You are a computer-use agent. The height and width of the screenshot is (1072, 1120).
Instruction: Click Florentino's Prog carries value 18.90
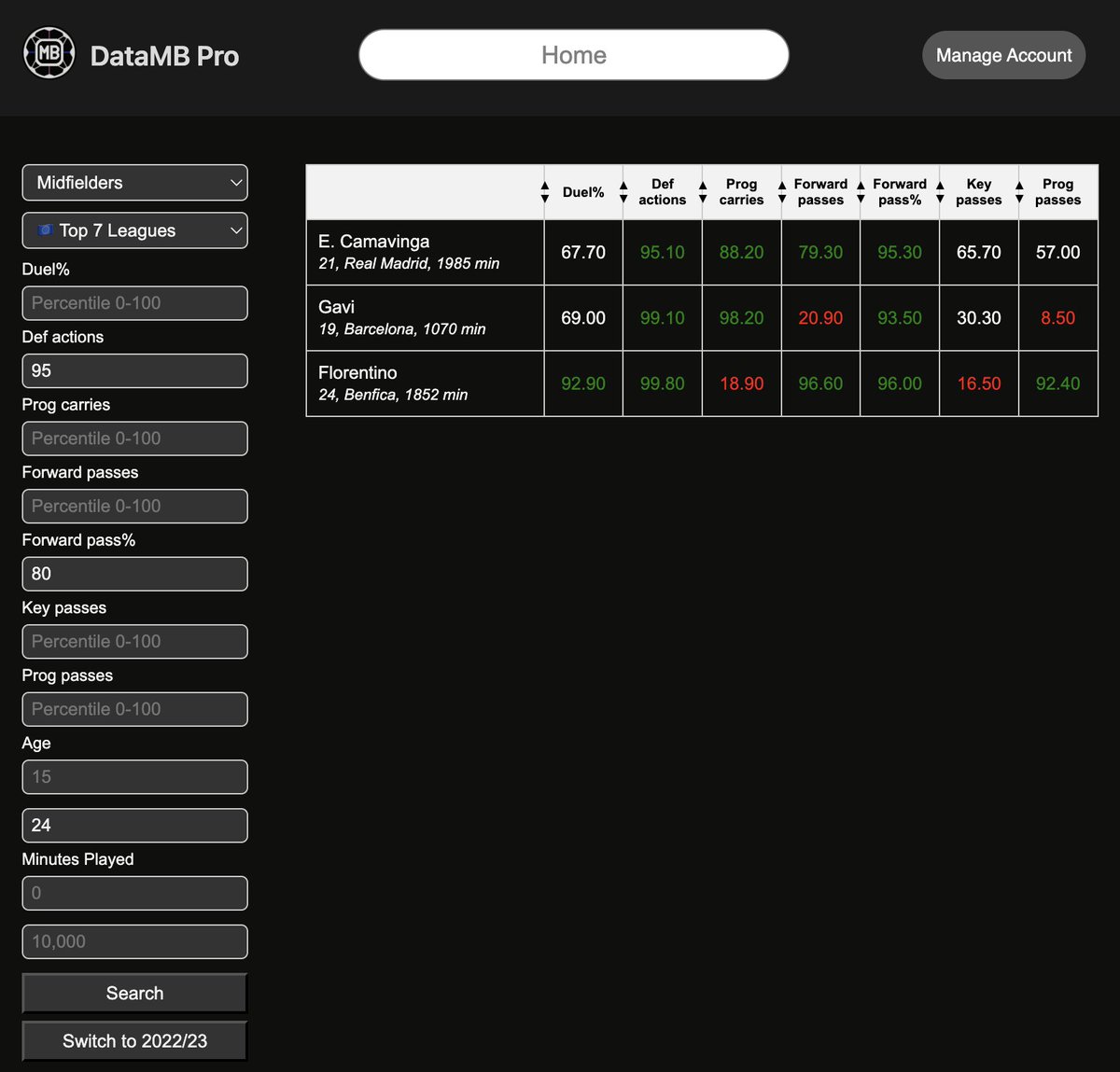pyautogui.click(x=741, y=383)
